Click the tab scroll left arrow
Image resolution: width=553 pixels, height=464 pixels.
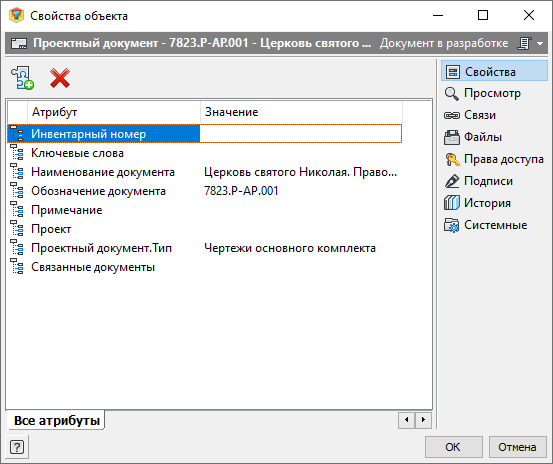(407, 420)
